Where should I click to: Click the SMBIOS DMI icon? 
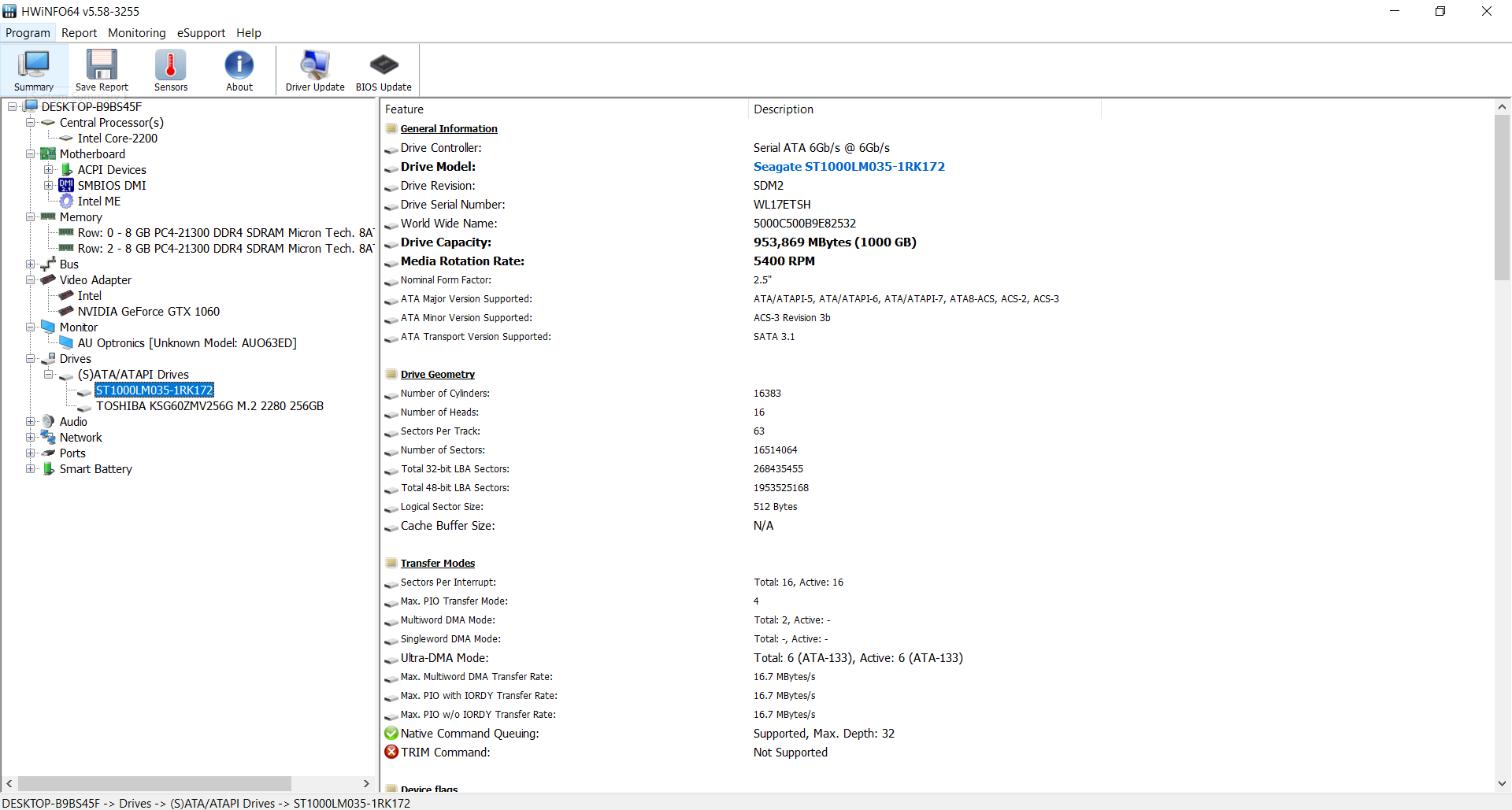66,185
